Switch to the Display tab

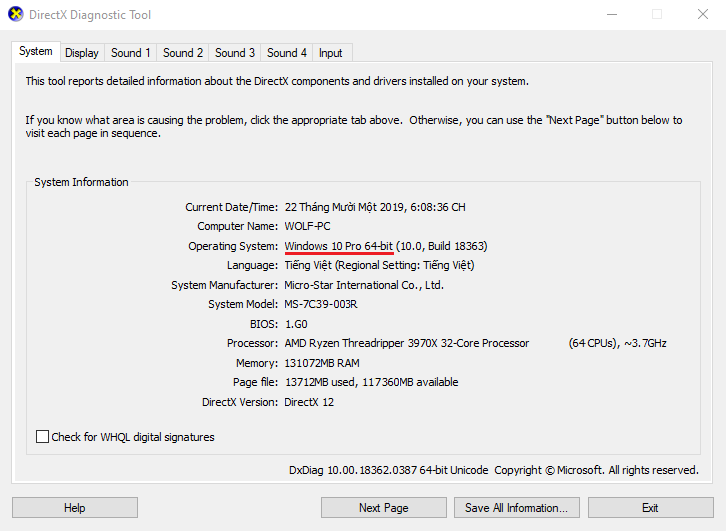pyautogui.click(x=82, y=53)
